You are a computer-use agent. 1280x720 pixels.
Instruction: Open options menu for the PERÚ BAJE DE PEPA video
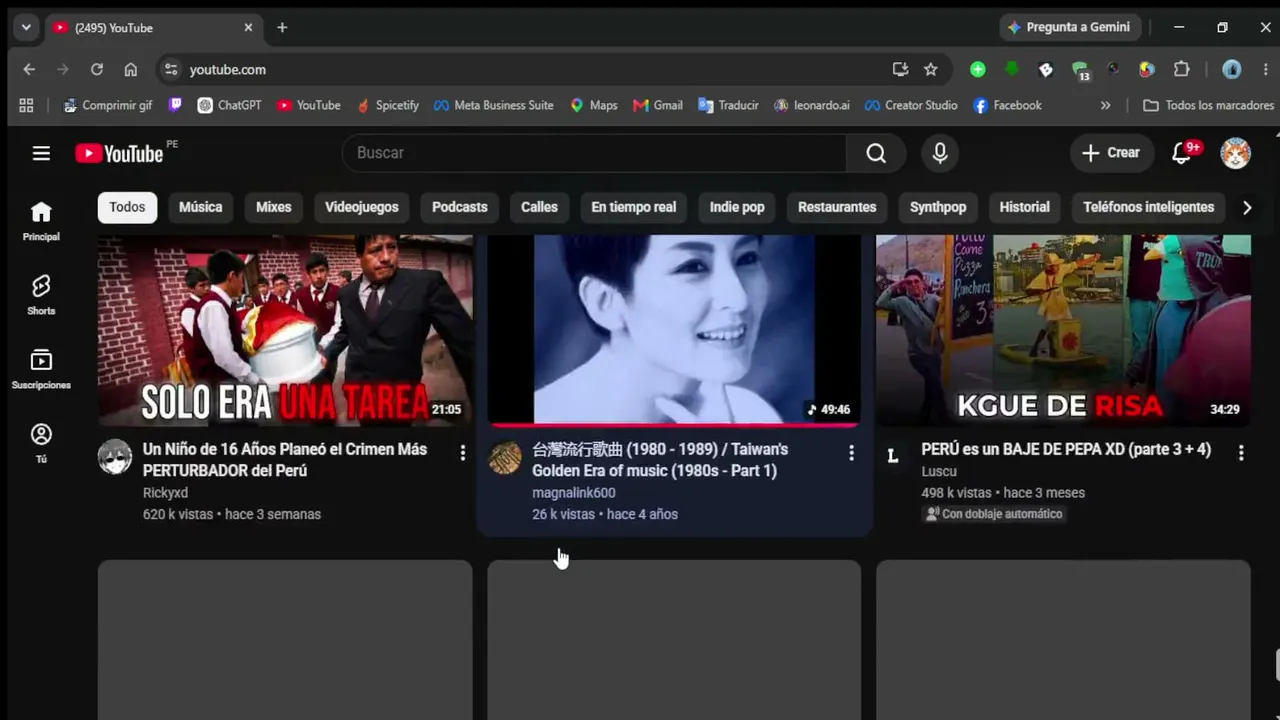1241,453
